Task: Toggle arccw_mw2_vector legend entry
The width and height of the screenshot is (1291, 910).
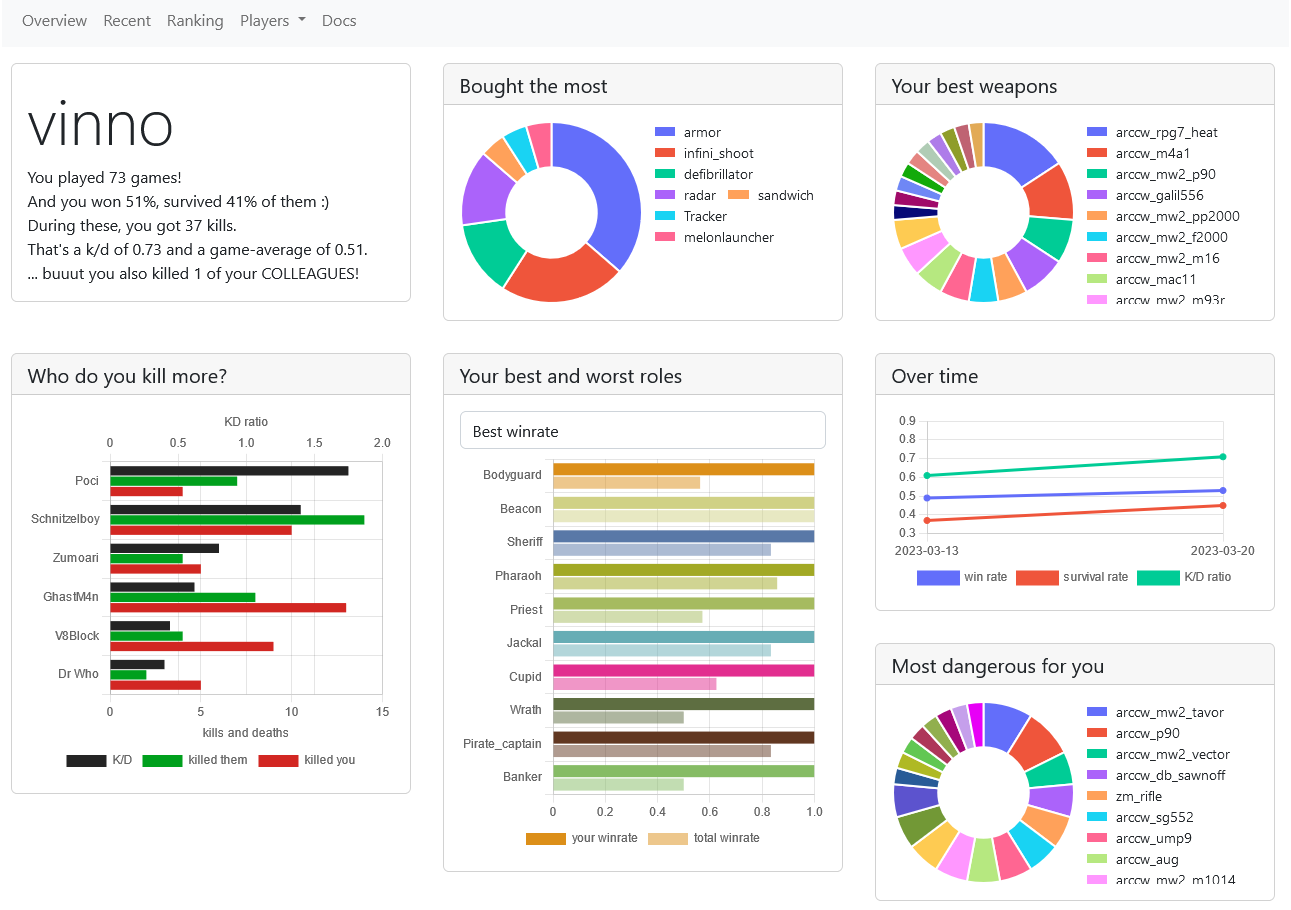Action: (1158, 755)
